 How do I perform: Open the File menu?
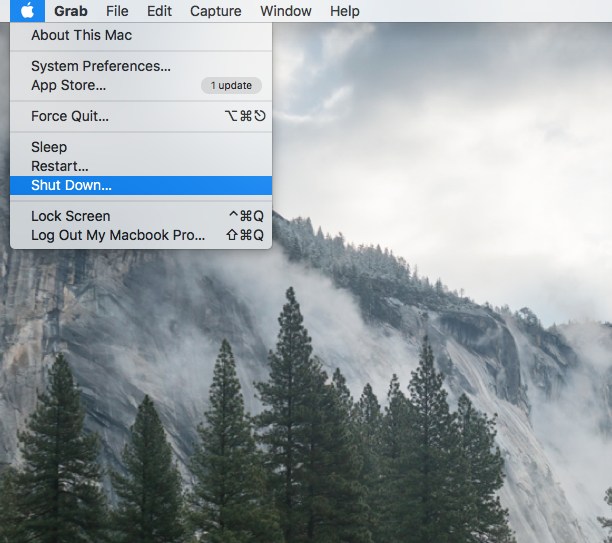(x=117, y=11)
